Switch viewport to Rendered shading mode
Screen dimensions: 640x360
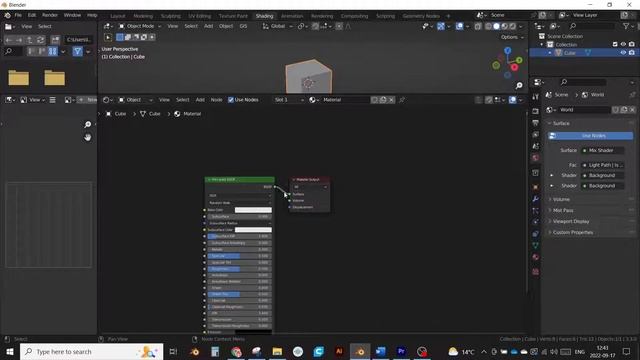click(x=513, y=26)
